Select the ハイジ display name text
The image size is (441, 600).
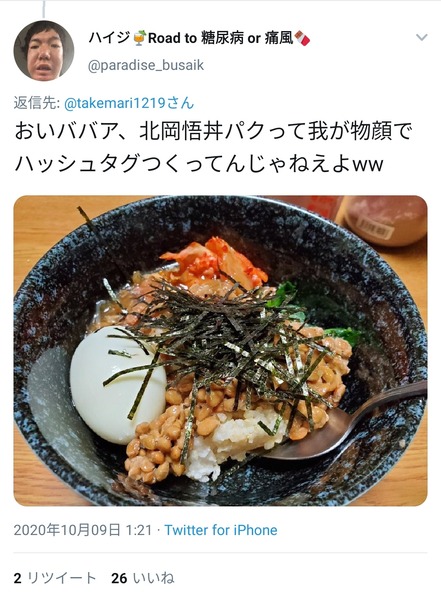click(110, 38)
